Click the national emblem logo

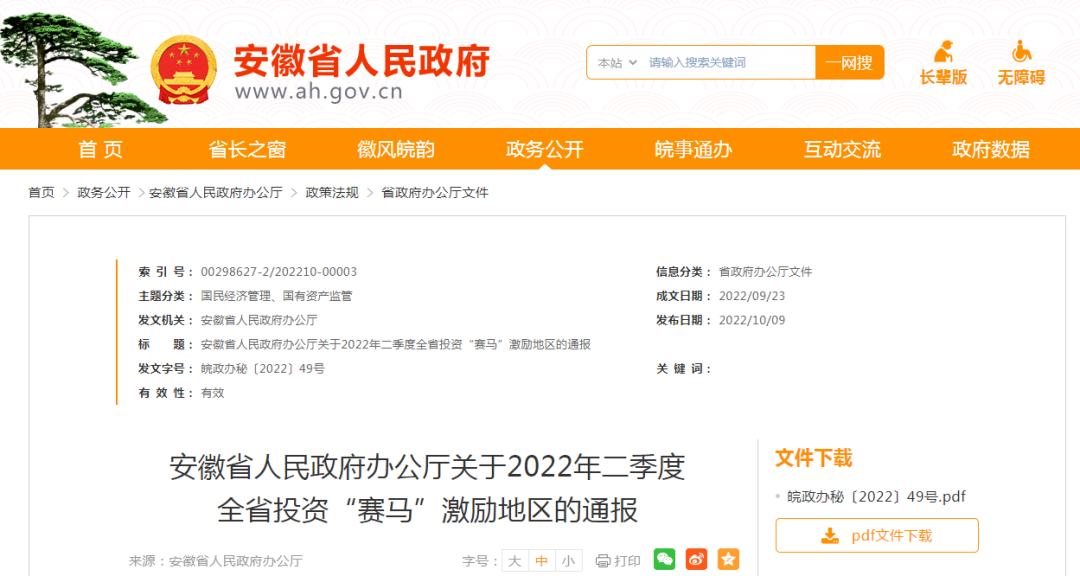point(183,66)
